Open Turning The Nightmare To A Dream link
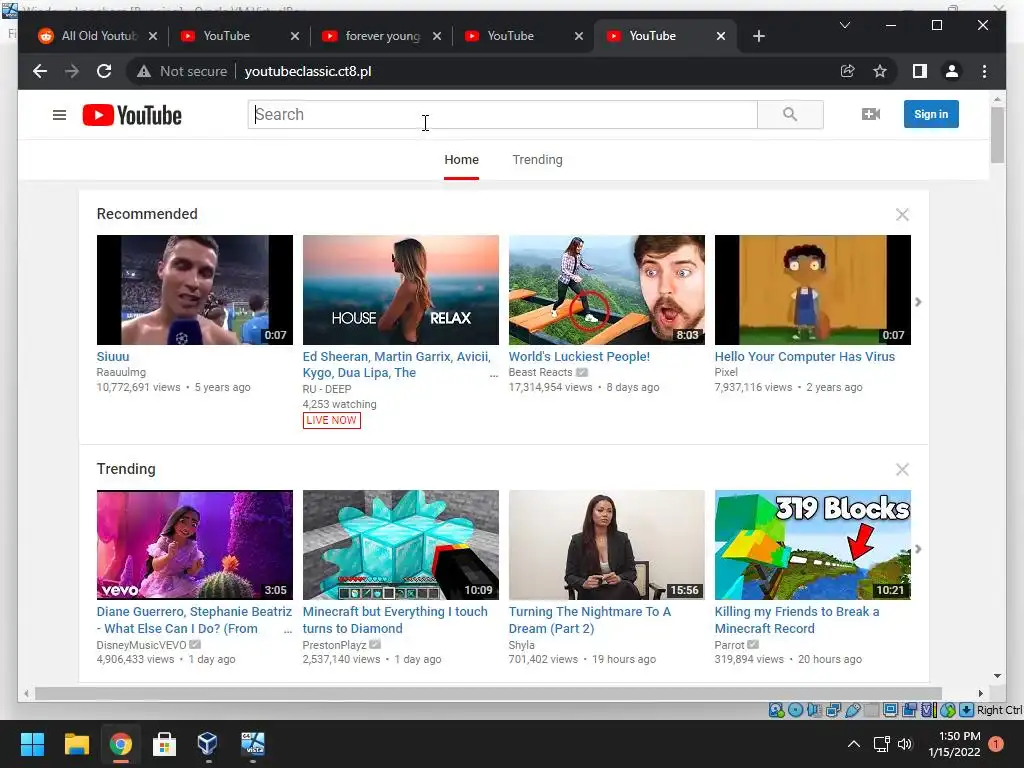1024x768 pixels. [590, 620]
